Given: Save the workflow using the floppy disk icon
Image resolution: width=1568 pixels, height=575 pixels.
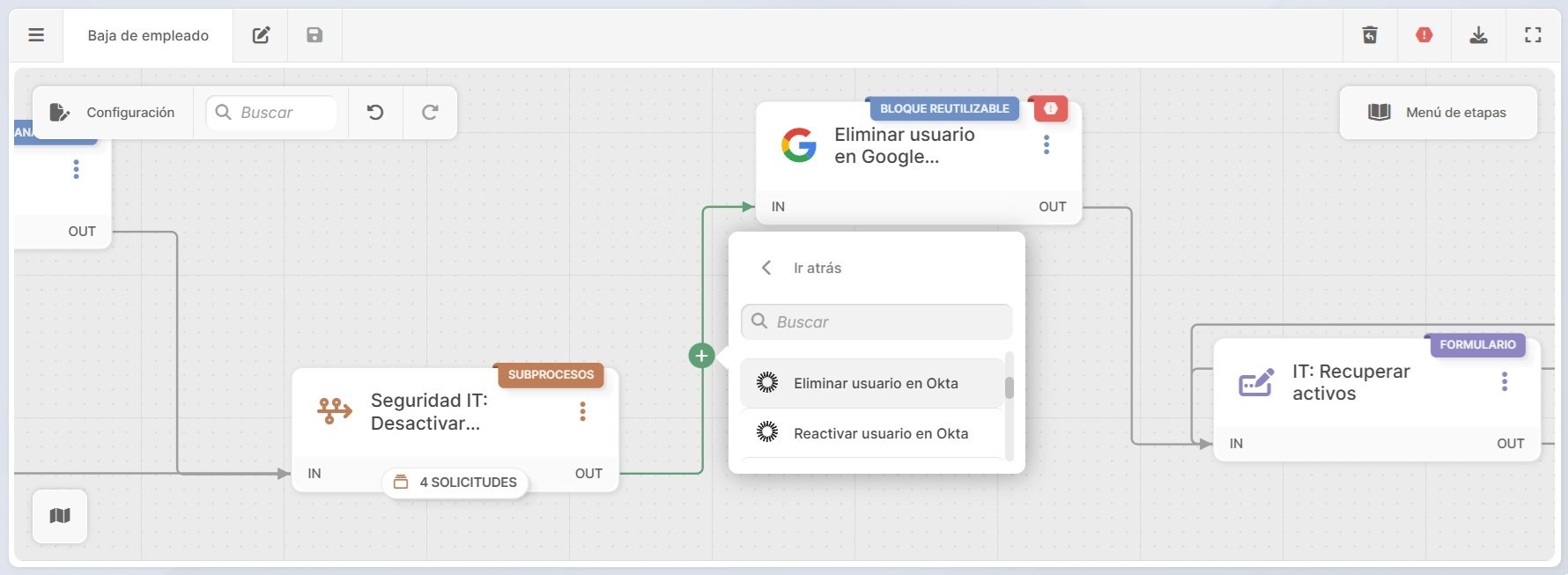Looking at the screenshot, I should [x=314, y=35].
